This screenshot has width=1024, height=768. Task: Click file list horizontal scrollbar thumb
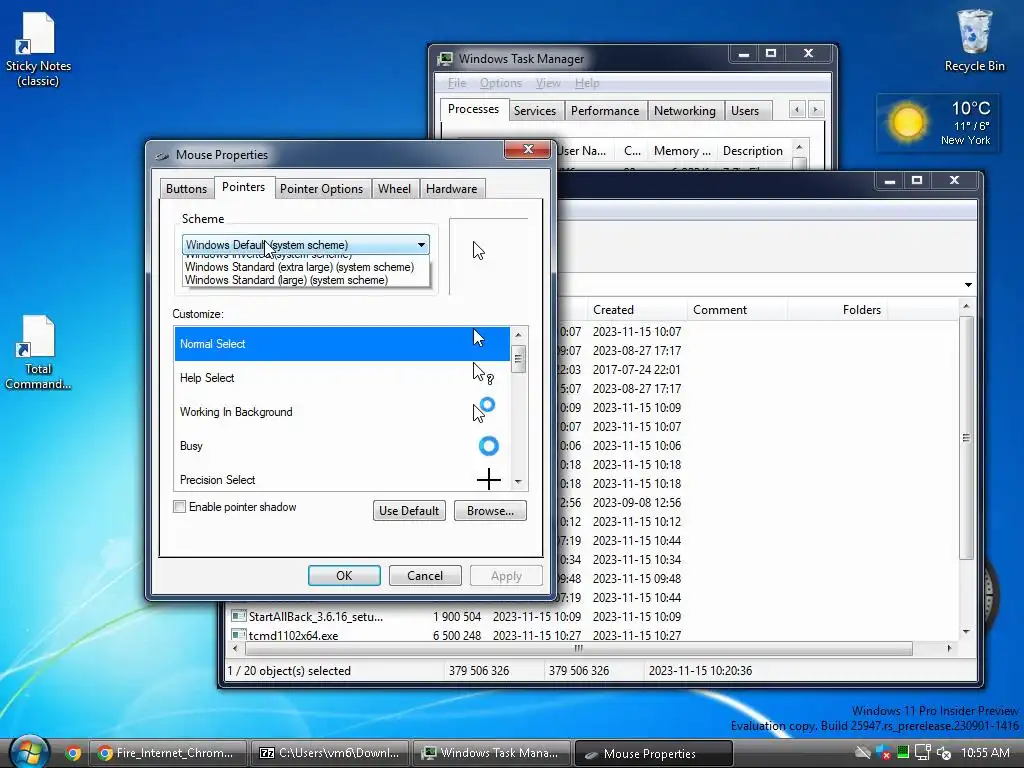coord(579,648)
